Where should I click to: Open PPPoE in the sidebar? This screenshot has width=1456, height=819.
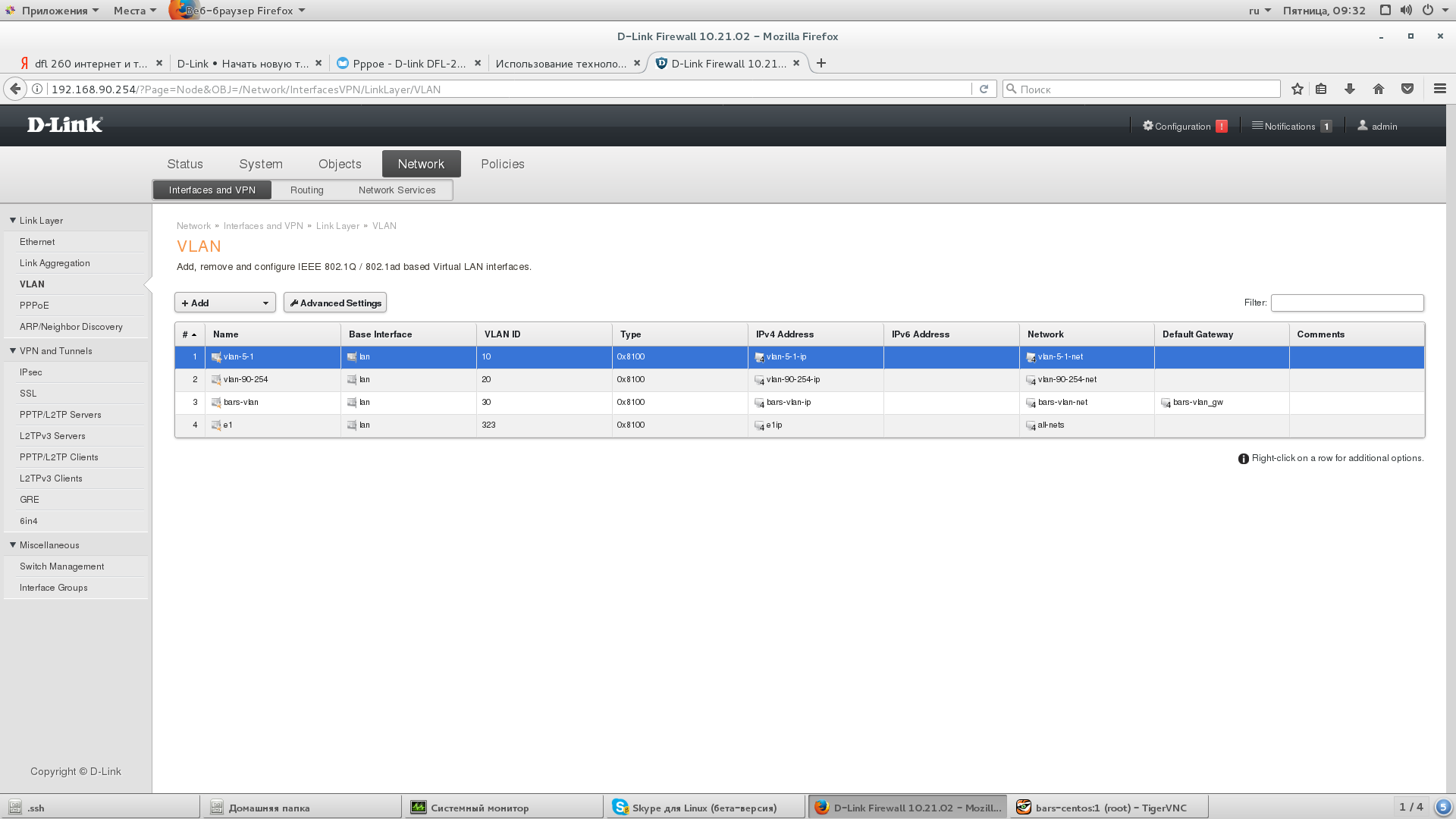pyautogui.click(x=34, y=306)
